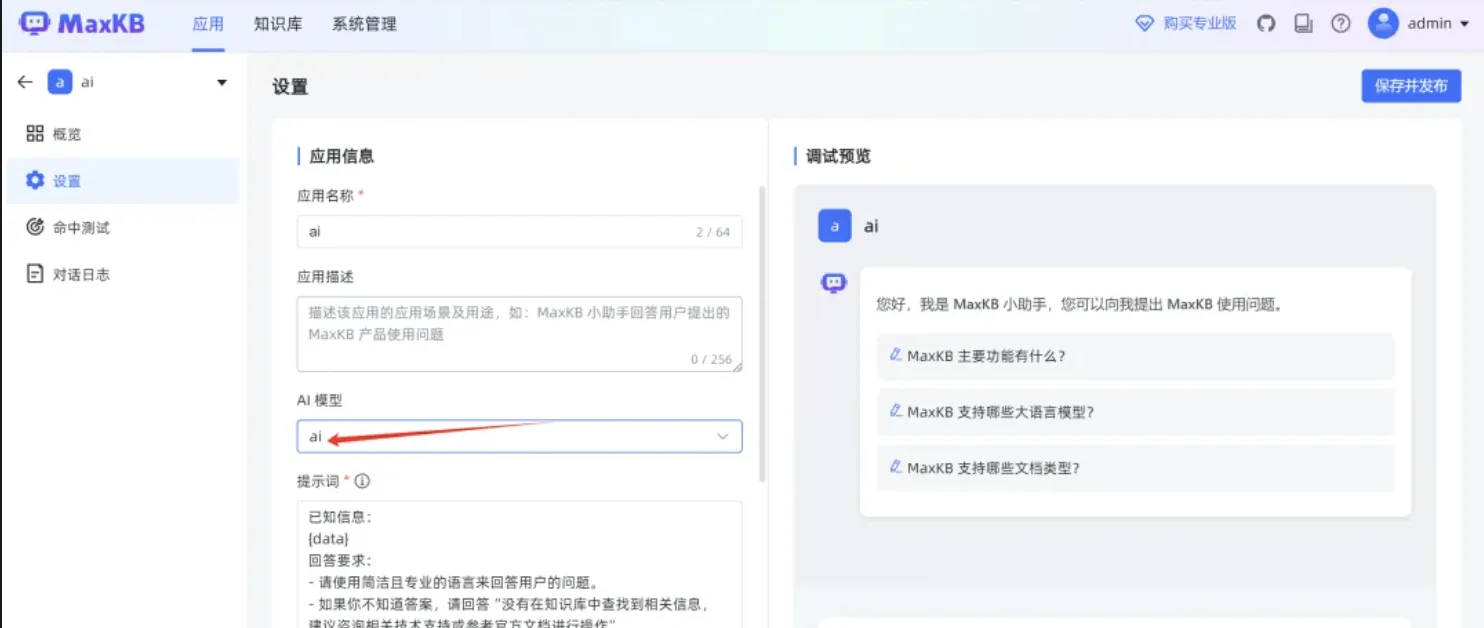Click the 保存并发布 button
Image resolution: width=1484 pixels, height=628 pixels.
tap(1410, 86)
